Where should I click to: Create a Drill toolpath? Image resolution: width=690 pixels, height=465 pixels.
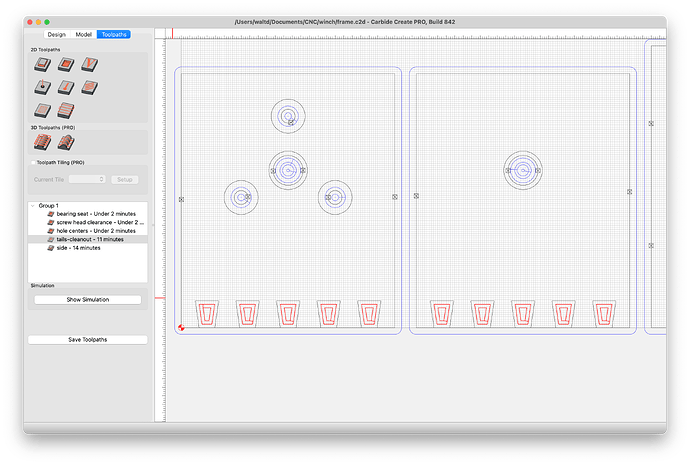[43, 88]
